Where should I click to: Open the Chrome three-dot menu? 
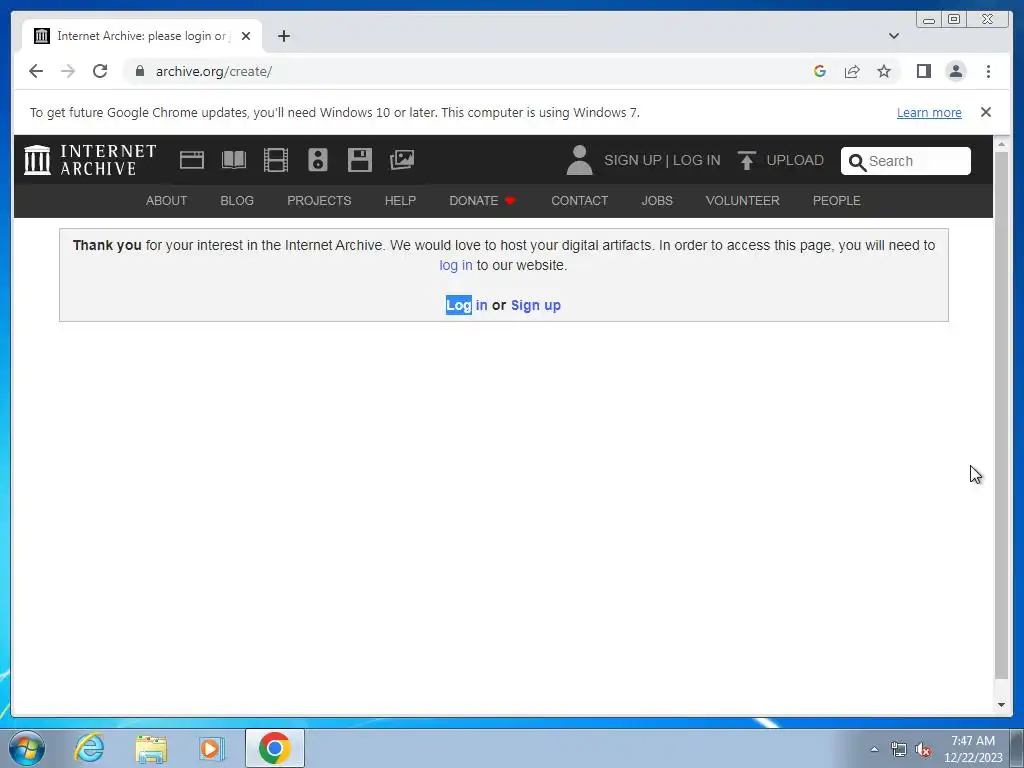988,71
